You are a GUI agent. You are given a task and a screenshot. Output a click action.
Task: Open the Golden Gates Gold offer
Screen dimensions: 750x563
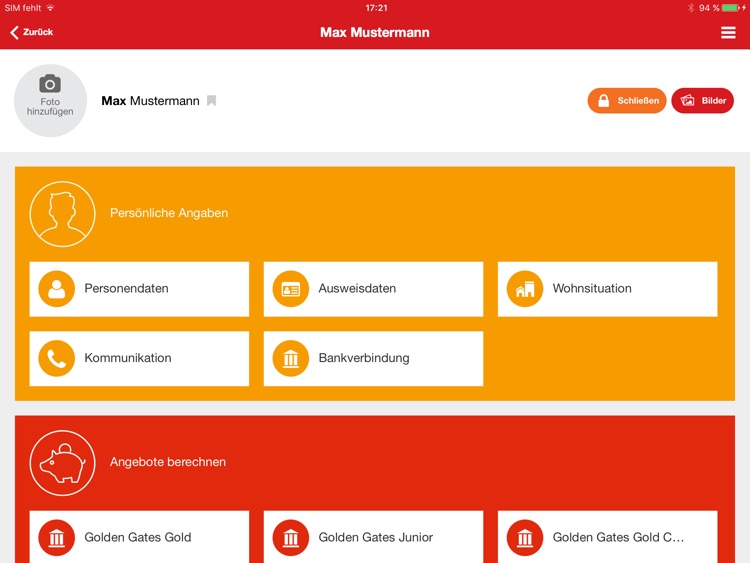[x=139, y=537]
